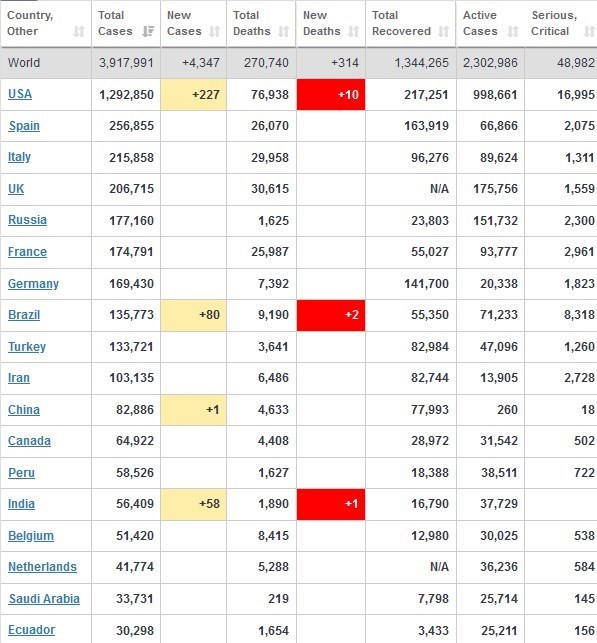Follow the Brazil link

pos(24,315)
